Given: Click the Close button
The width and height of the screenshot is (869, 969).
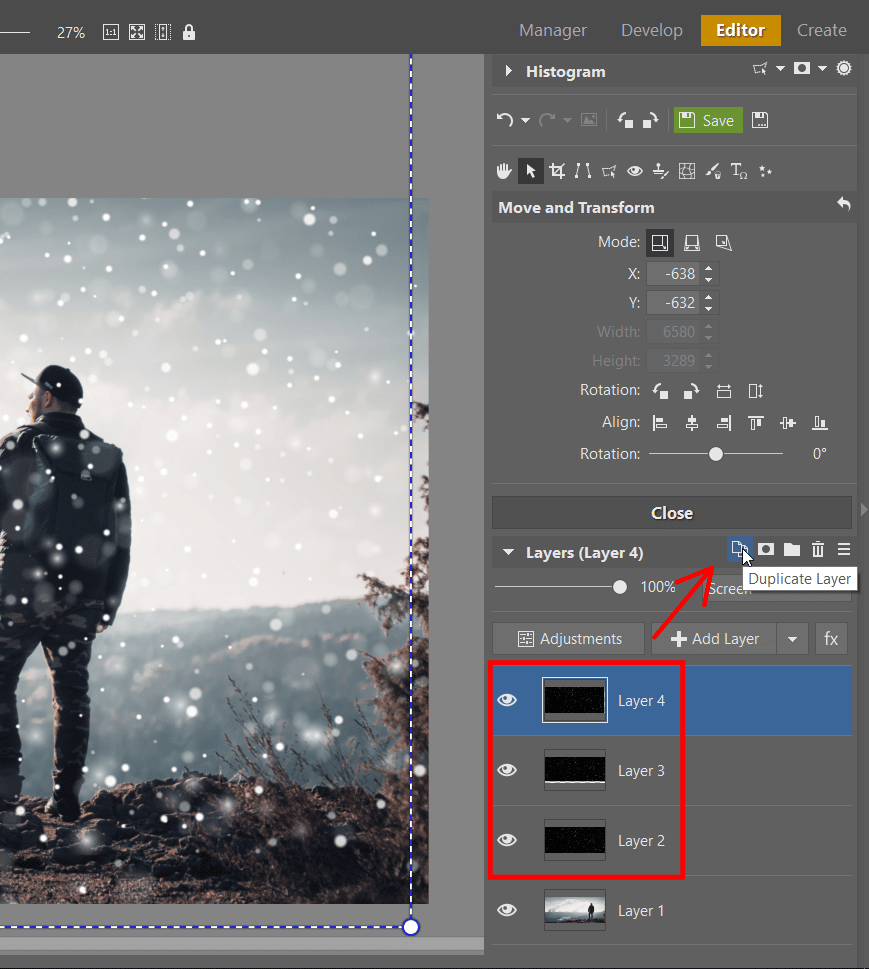Looking at the screenshot, I should [672, 513].
